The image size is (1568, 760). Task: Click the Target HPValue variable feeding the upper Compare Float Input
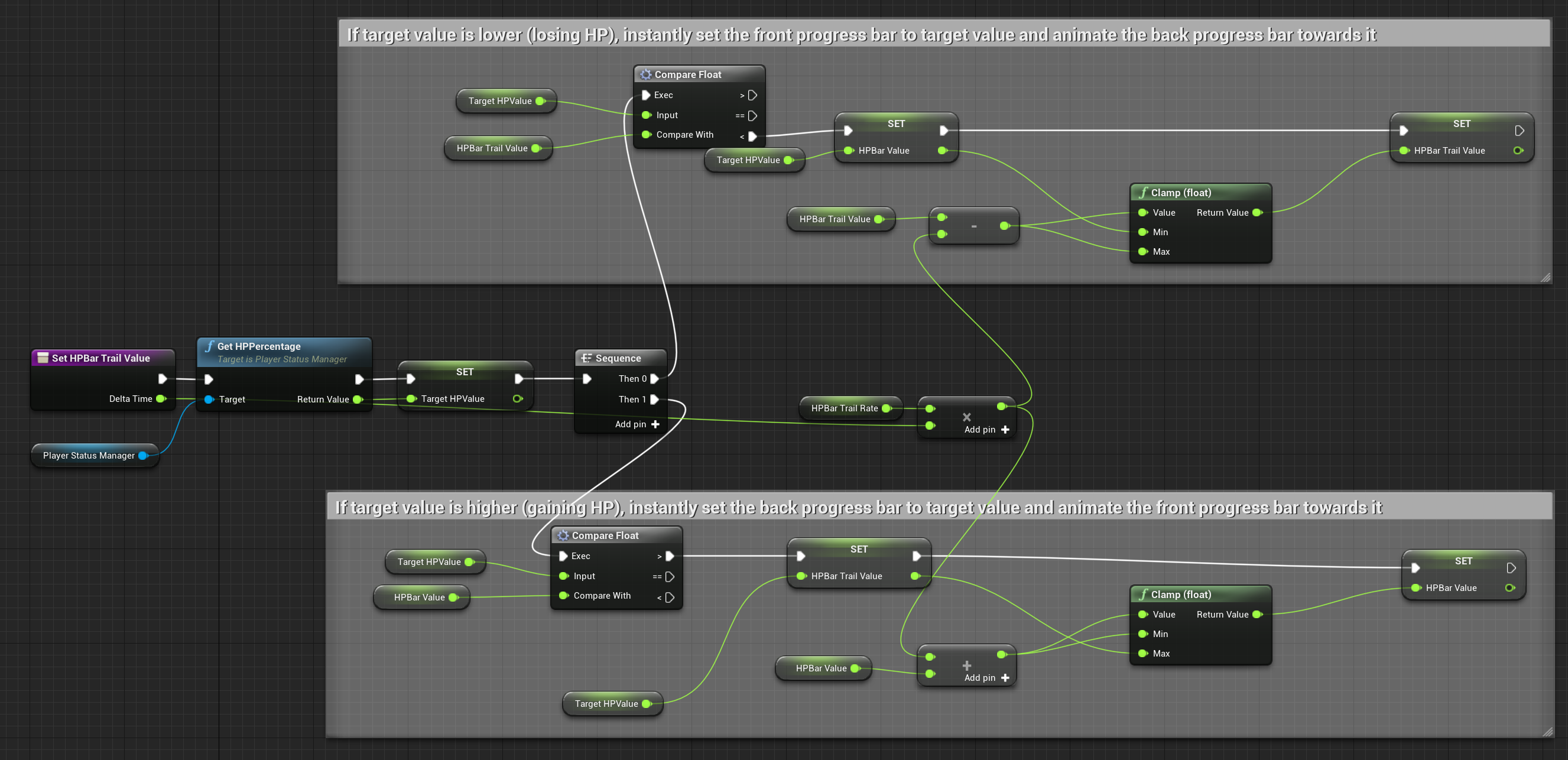click(506, 101)
